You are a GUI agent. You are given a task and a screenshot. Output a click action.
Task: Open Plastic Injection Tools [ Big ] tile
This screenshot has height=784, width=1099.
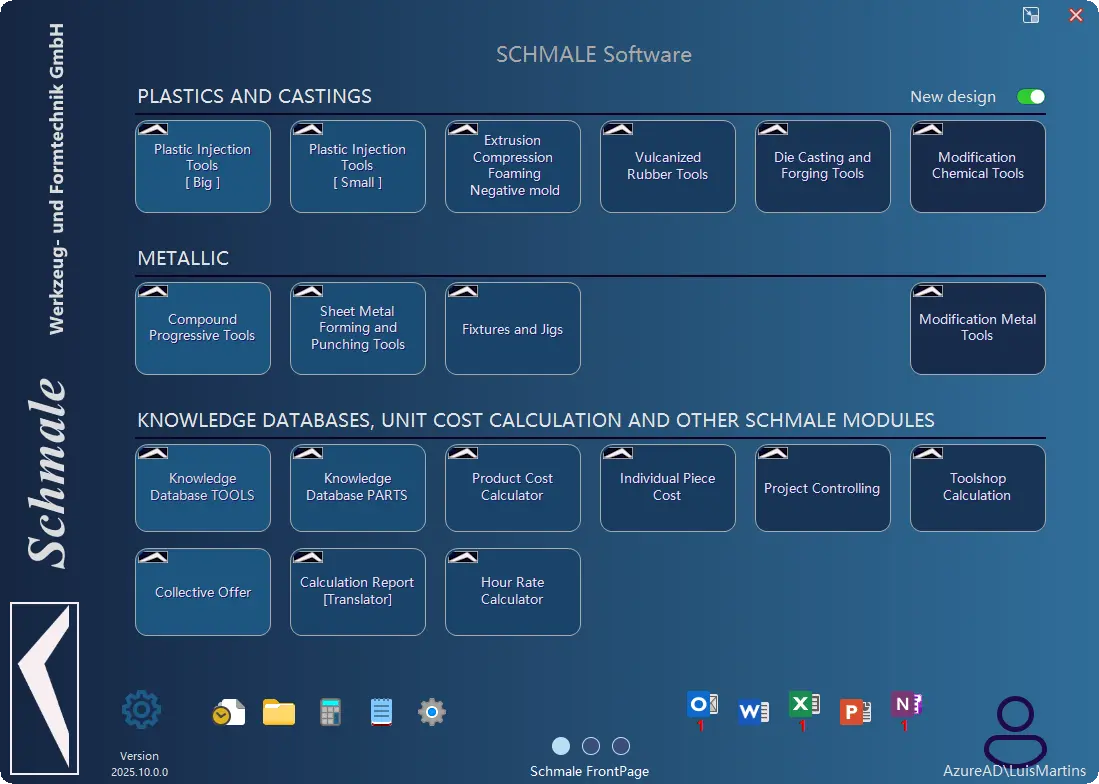pos(203,167)
